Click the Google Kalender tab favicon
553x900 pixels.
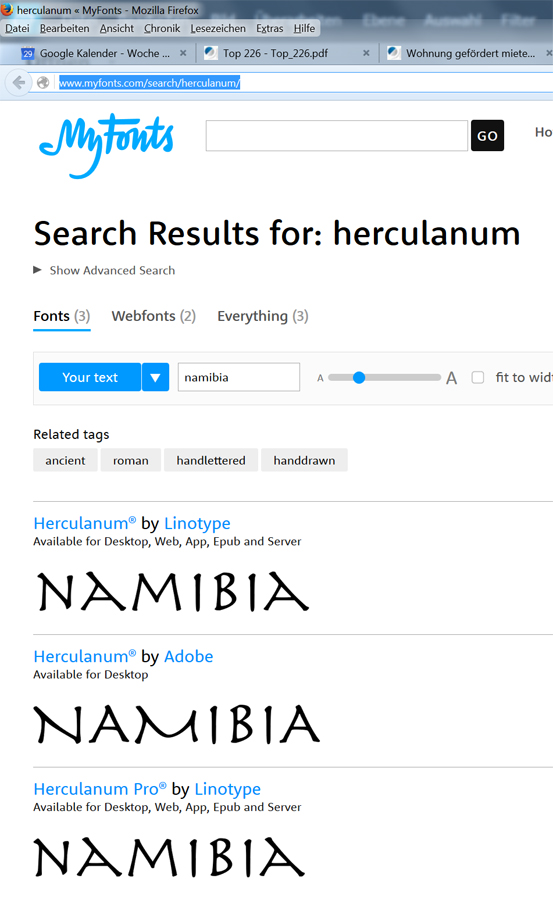click(x=28, y=53)
